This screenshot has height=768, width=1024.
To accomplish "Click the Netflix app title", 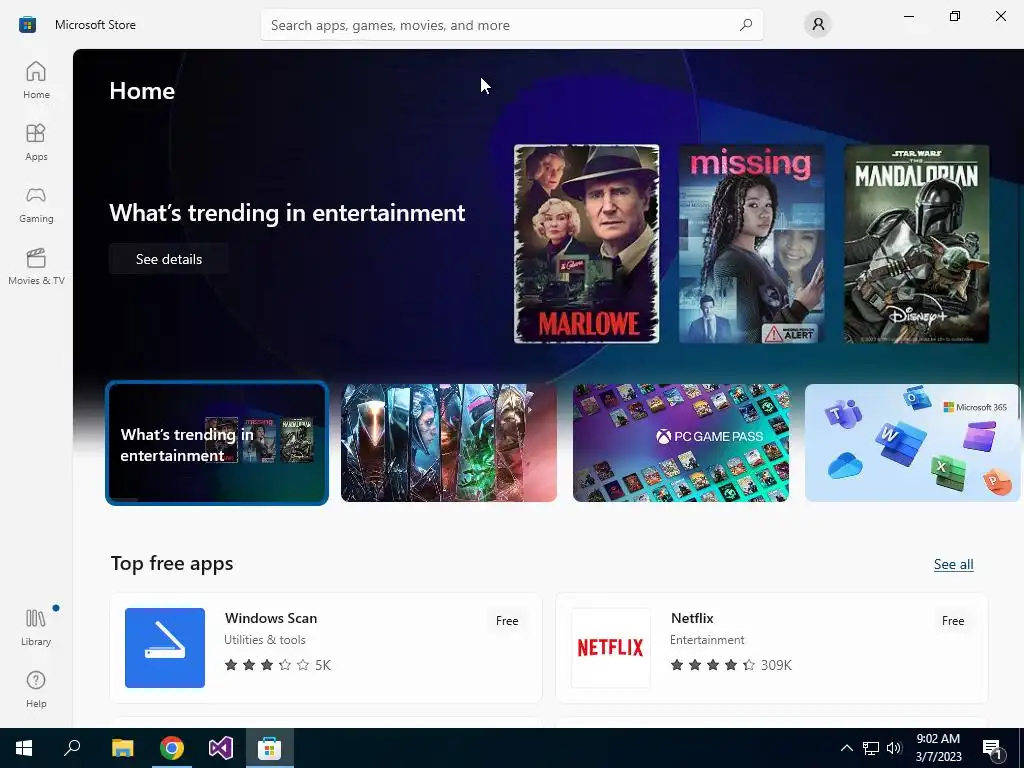I will point(692,618).
